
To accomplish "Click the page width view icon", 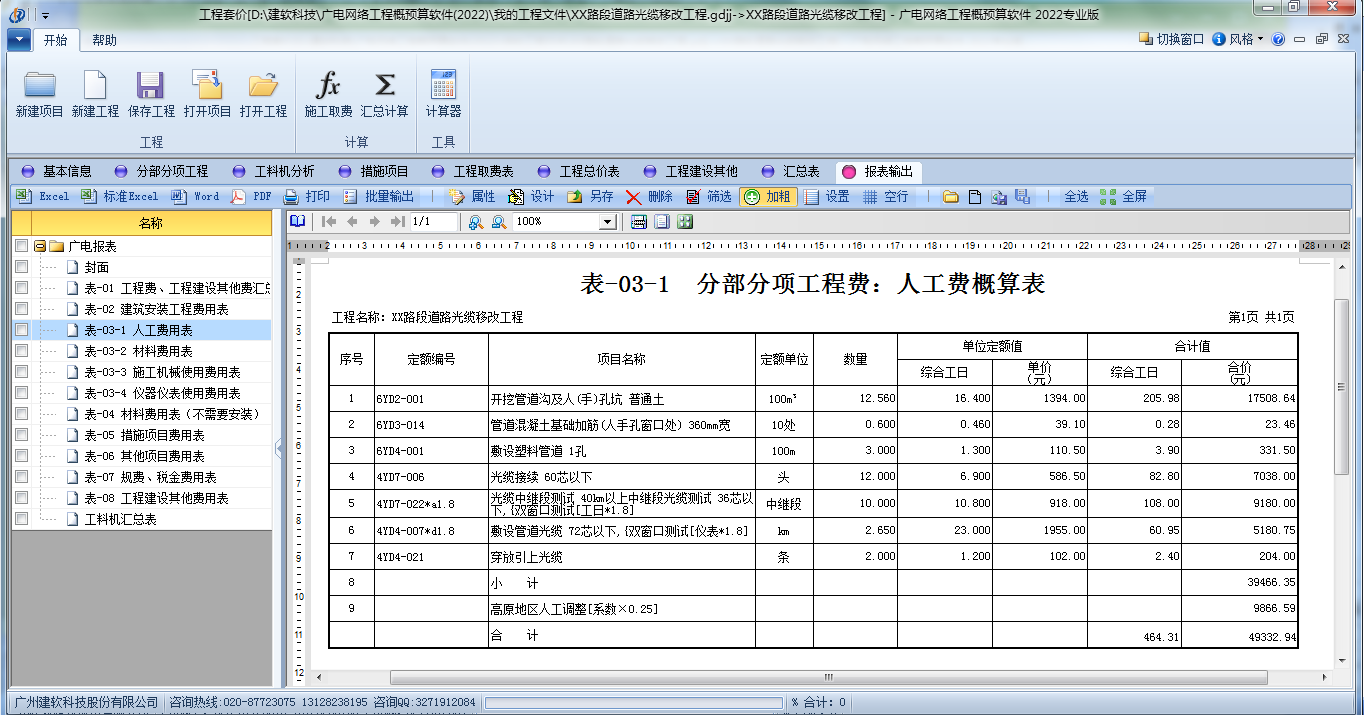I will [639, 222].
